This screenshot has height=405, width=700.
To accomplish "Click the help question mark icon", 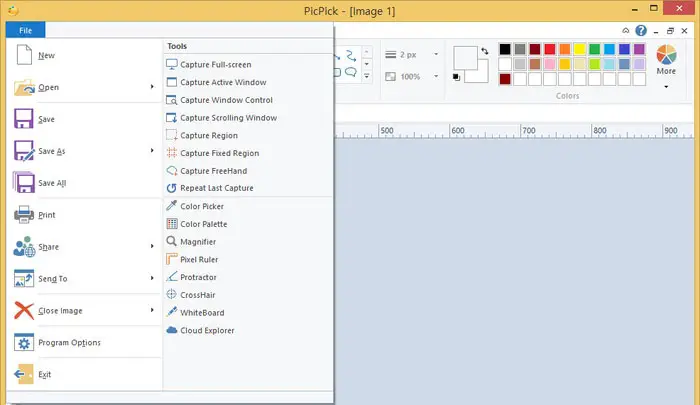I will (641, 30).
